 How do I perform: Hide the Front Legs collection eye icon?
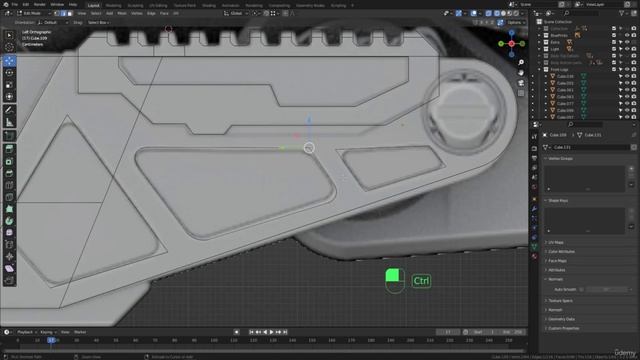(627, 69)
